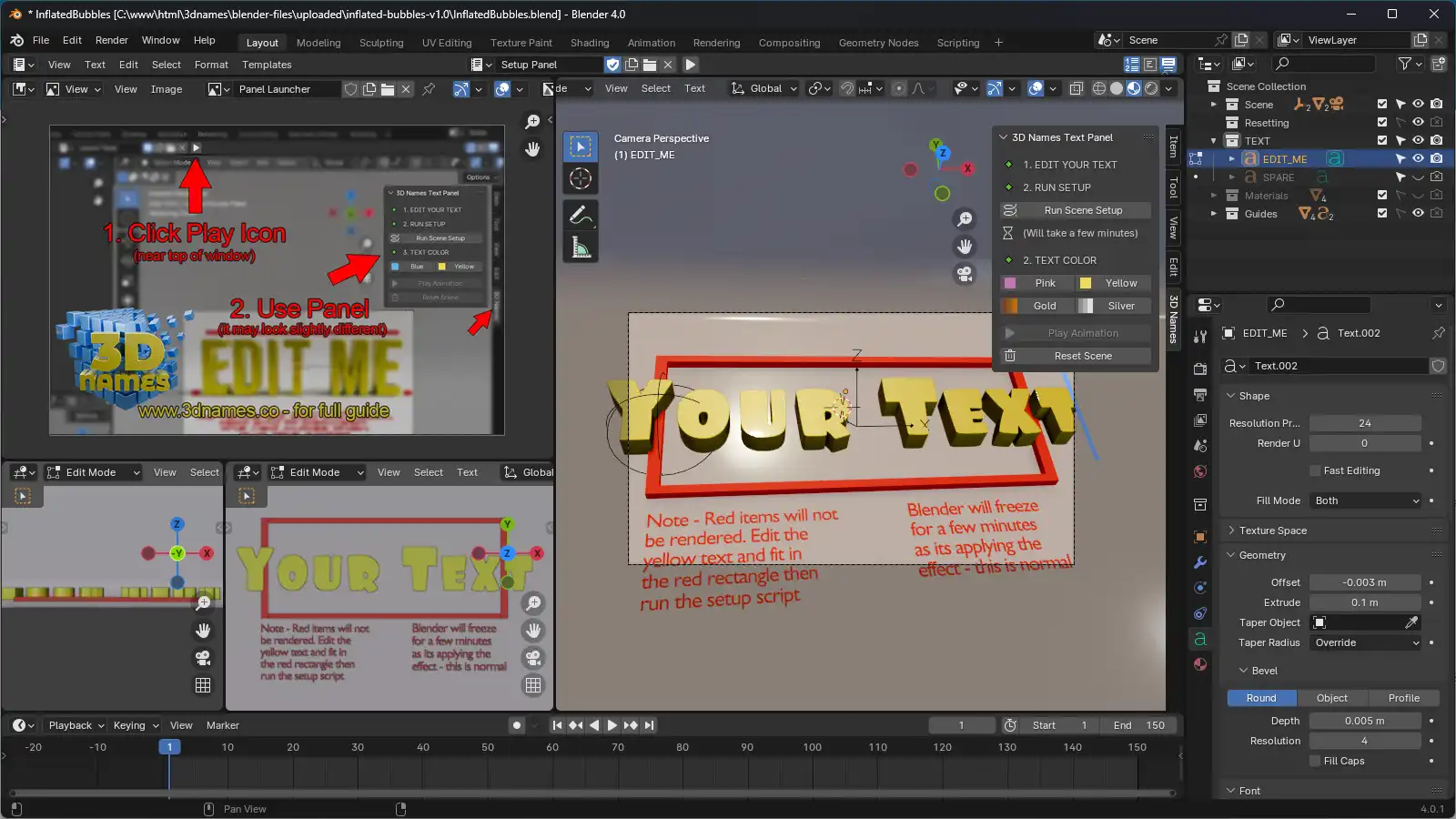Switch to the Modeling workspace tab
1456x819 pixels.
click(318, 43)
